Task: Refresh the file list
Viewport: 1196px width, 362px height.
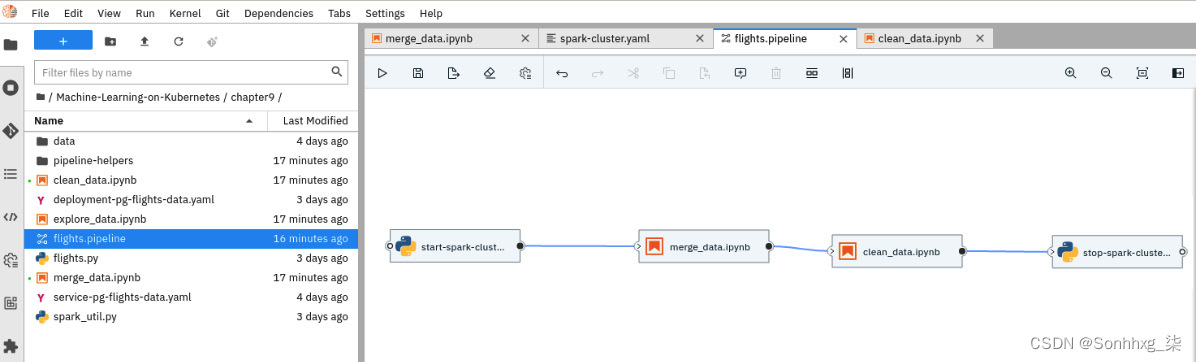Action: 178,41
